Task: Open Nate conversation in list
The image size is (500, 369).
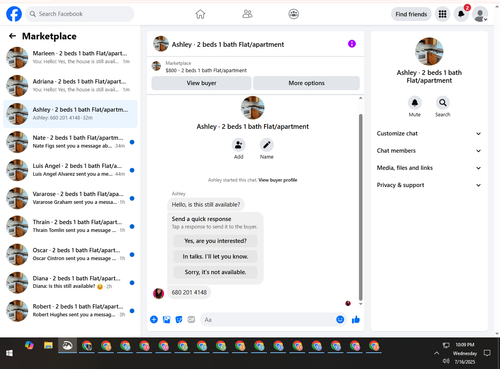Action: click(x=70, y=142)
